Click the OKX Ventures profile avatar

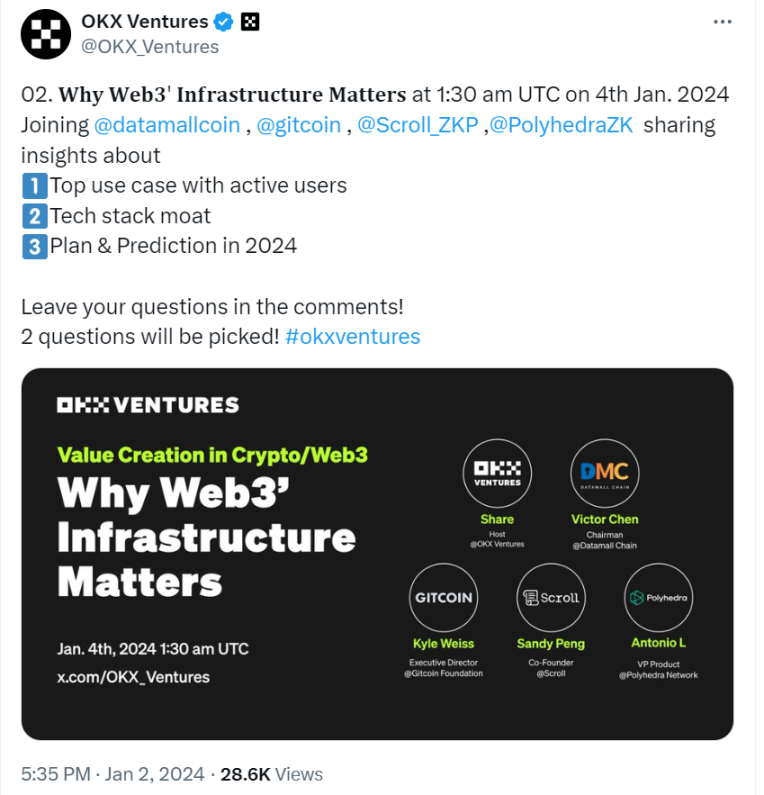click(x=46, y=34)
